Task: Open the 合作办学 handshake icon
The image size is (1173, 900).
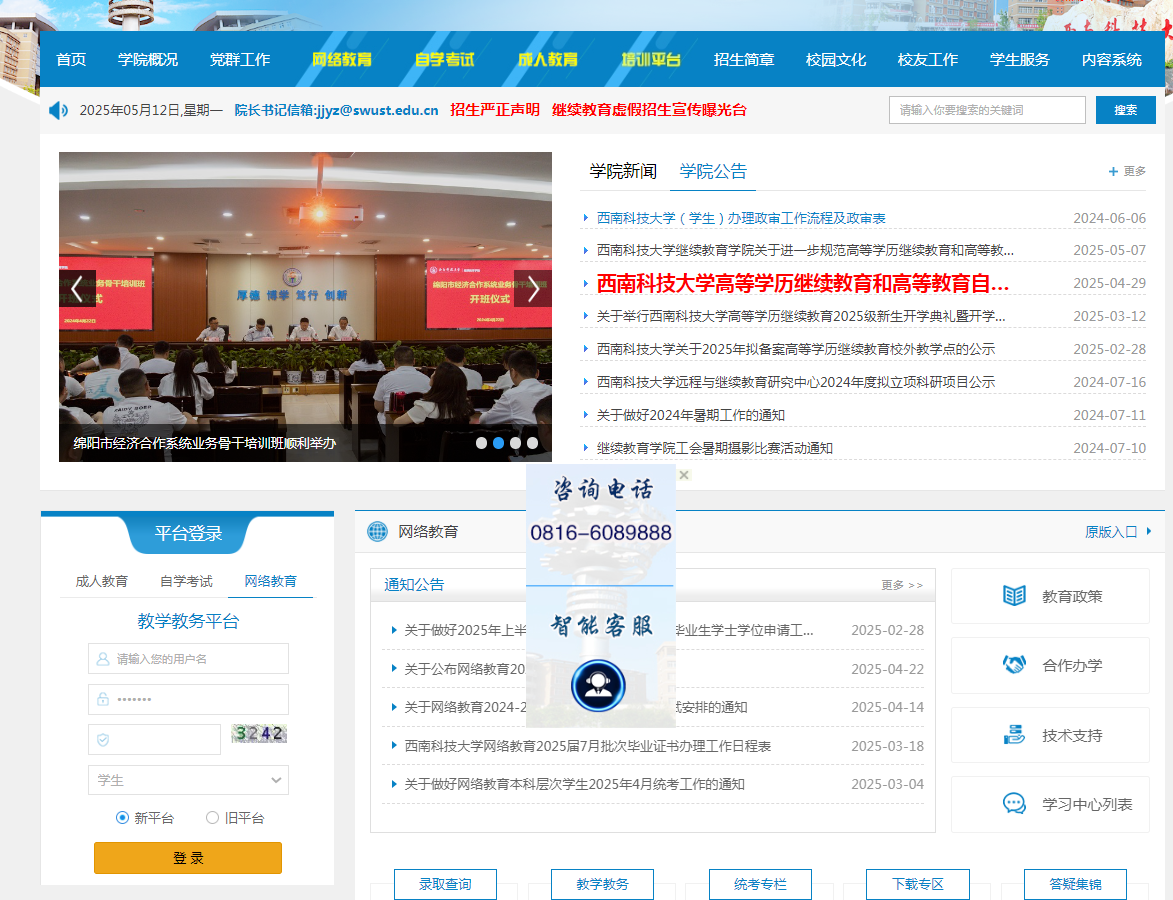Action: [x=1014, y=665]
